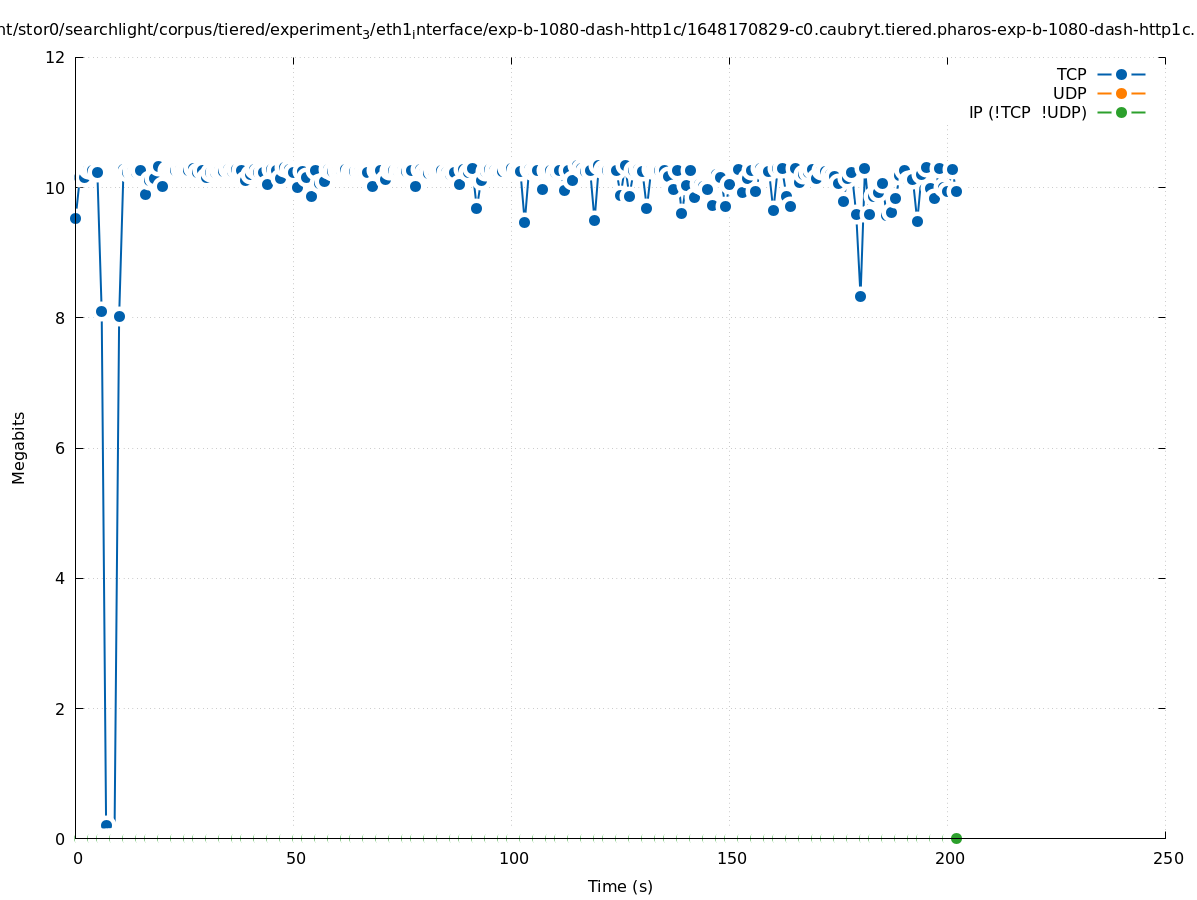Click the Time (s) x-axis label
1197x900 pixels.
[620, 886]
